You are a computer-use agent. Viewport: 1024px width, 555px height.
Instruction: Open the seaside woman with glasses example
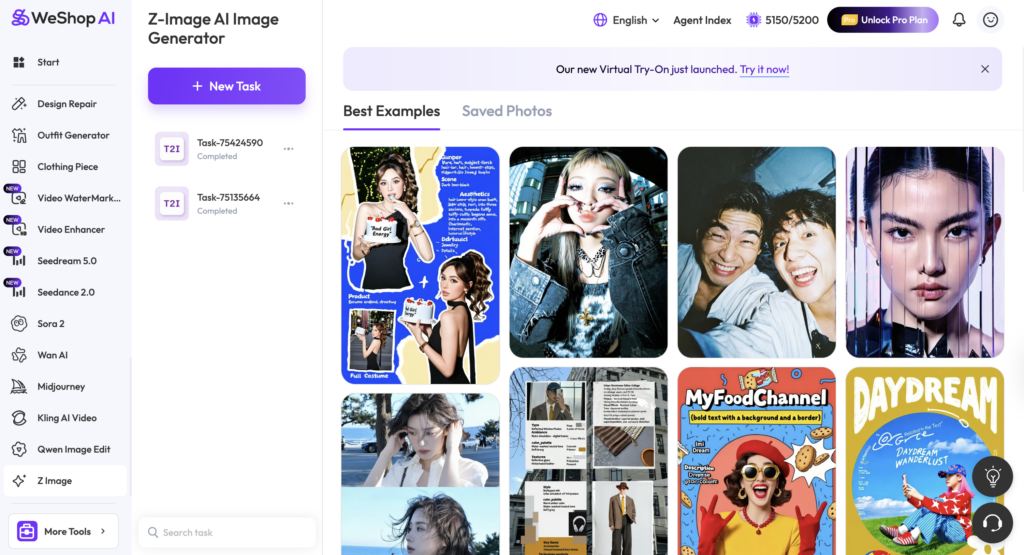point(421,474)
